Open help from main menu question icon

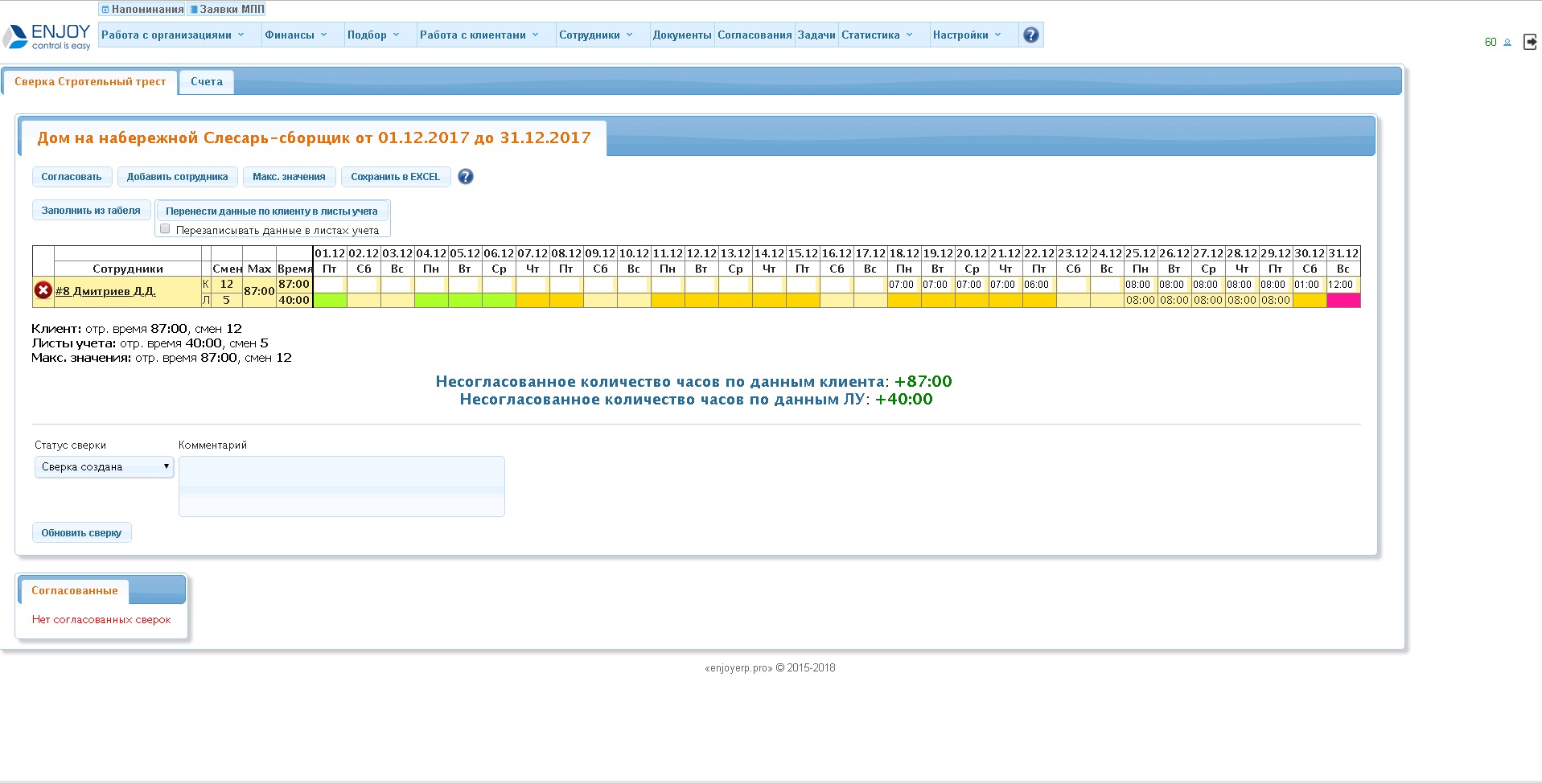click(1030, 35)
